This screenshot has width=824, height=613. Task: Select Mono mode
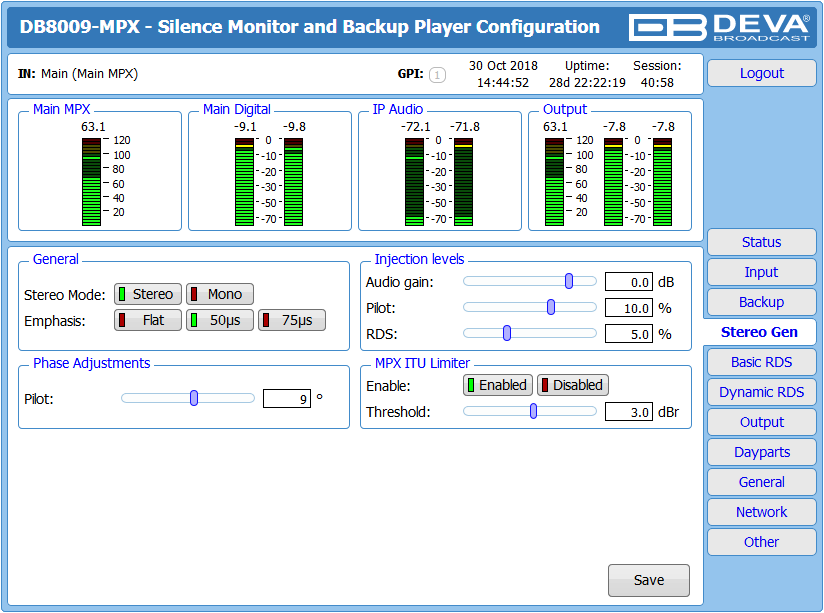click(220, 294)
